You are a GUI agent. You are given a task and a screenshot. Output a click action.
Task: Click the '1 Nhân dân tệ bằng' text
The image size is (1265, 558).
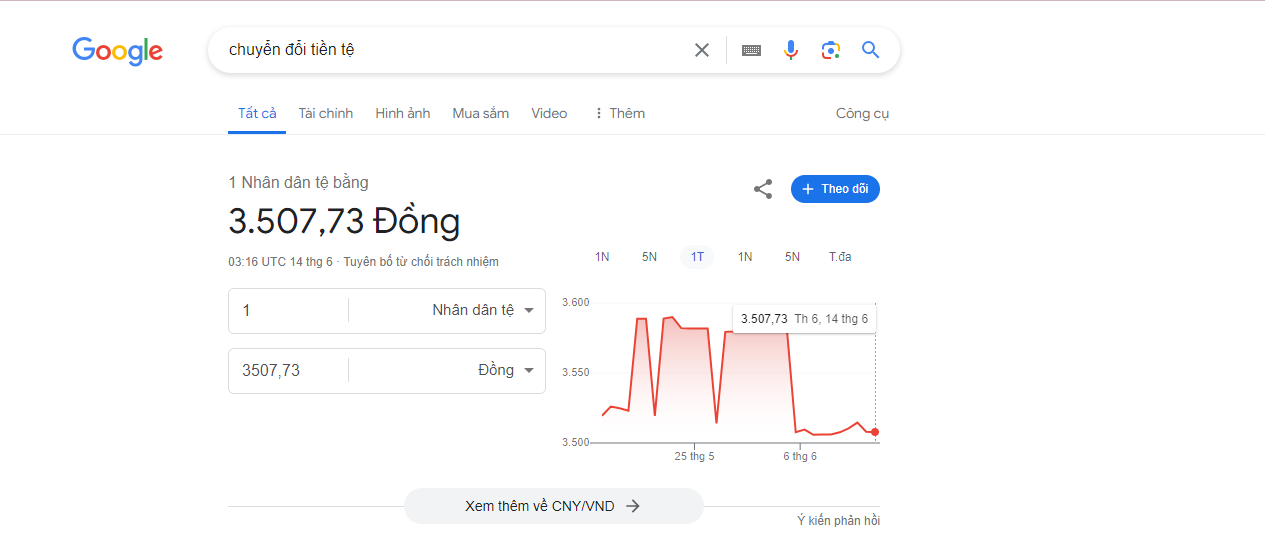coord(298,182)
